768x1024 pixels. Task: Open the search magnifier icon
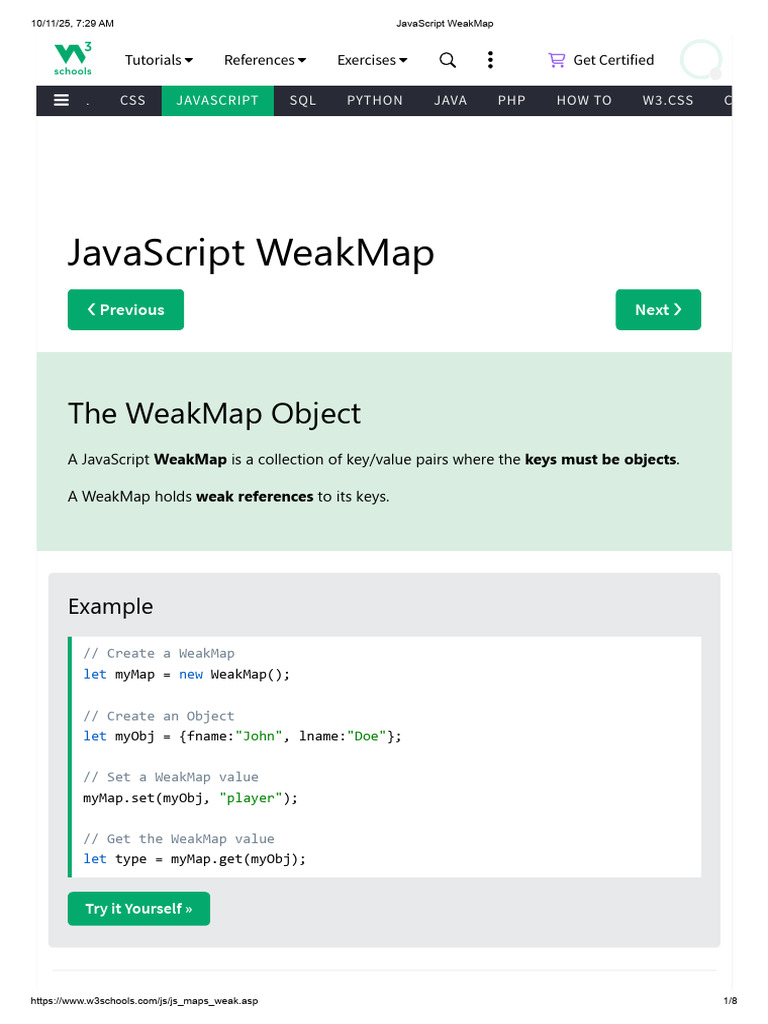click(447, 60)
